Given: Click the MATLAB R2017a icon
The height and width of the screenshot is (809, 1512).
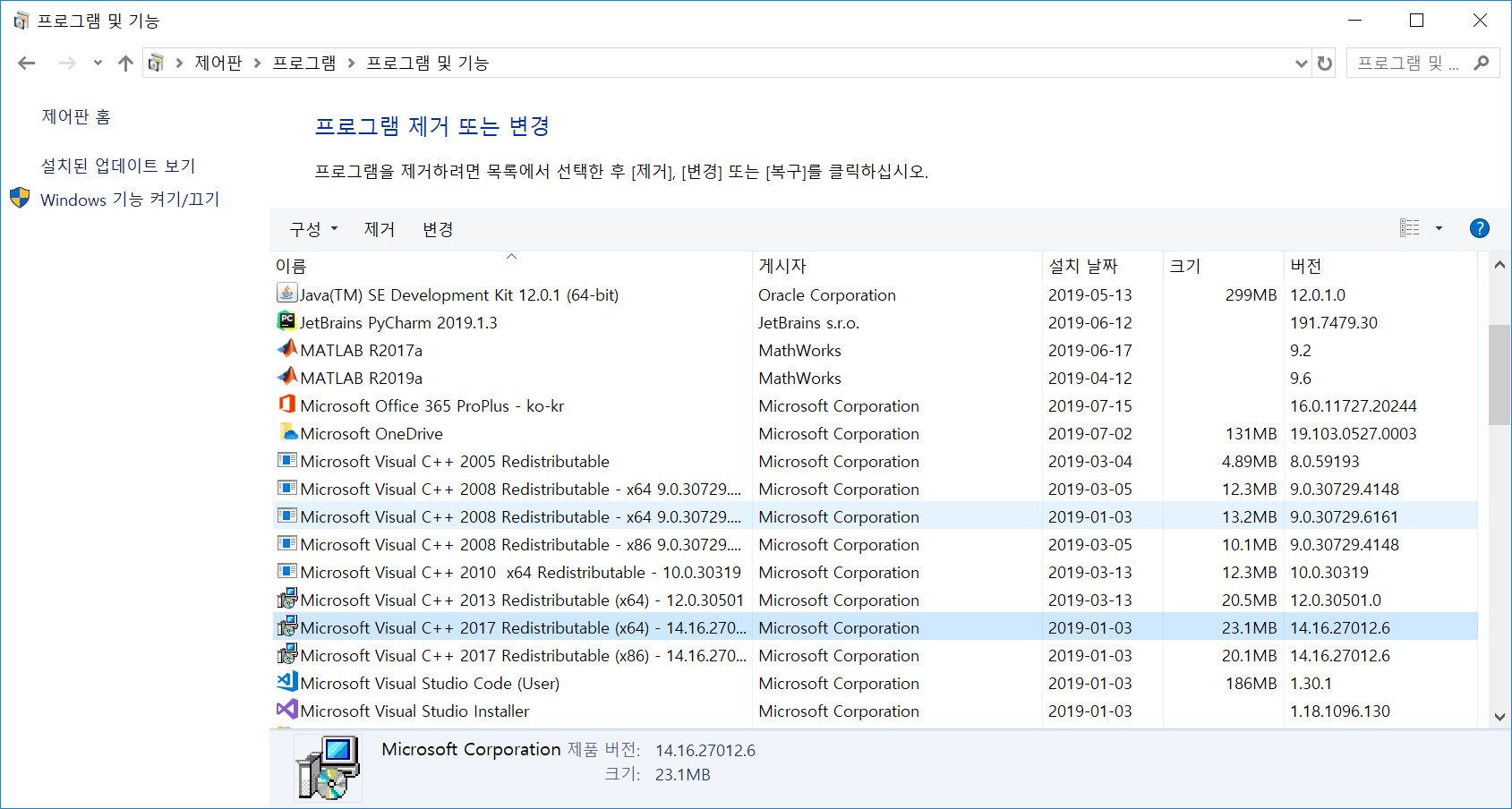Looking at the screenshot, I should [x=286, y=348].
